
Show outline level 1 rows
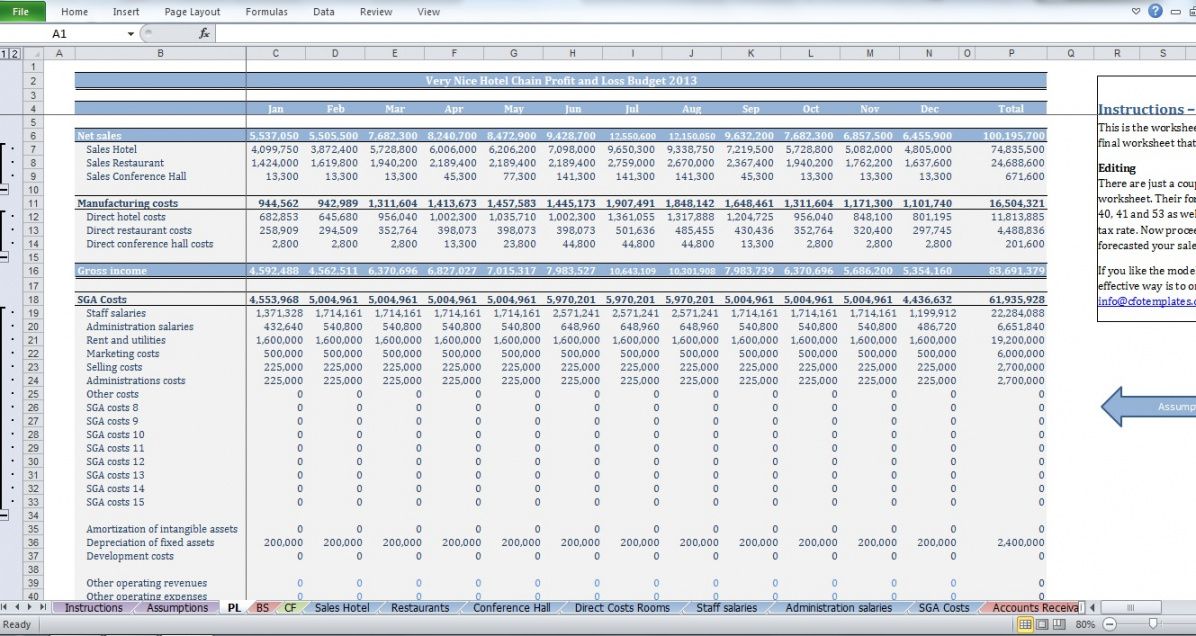[4, 53]
